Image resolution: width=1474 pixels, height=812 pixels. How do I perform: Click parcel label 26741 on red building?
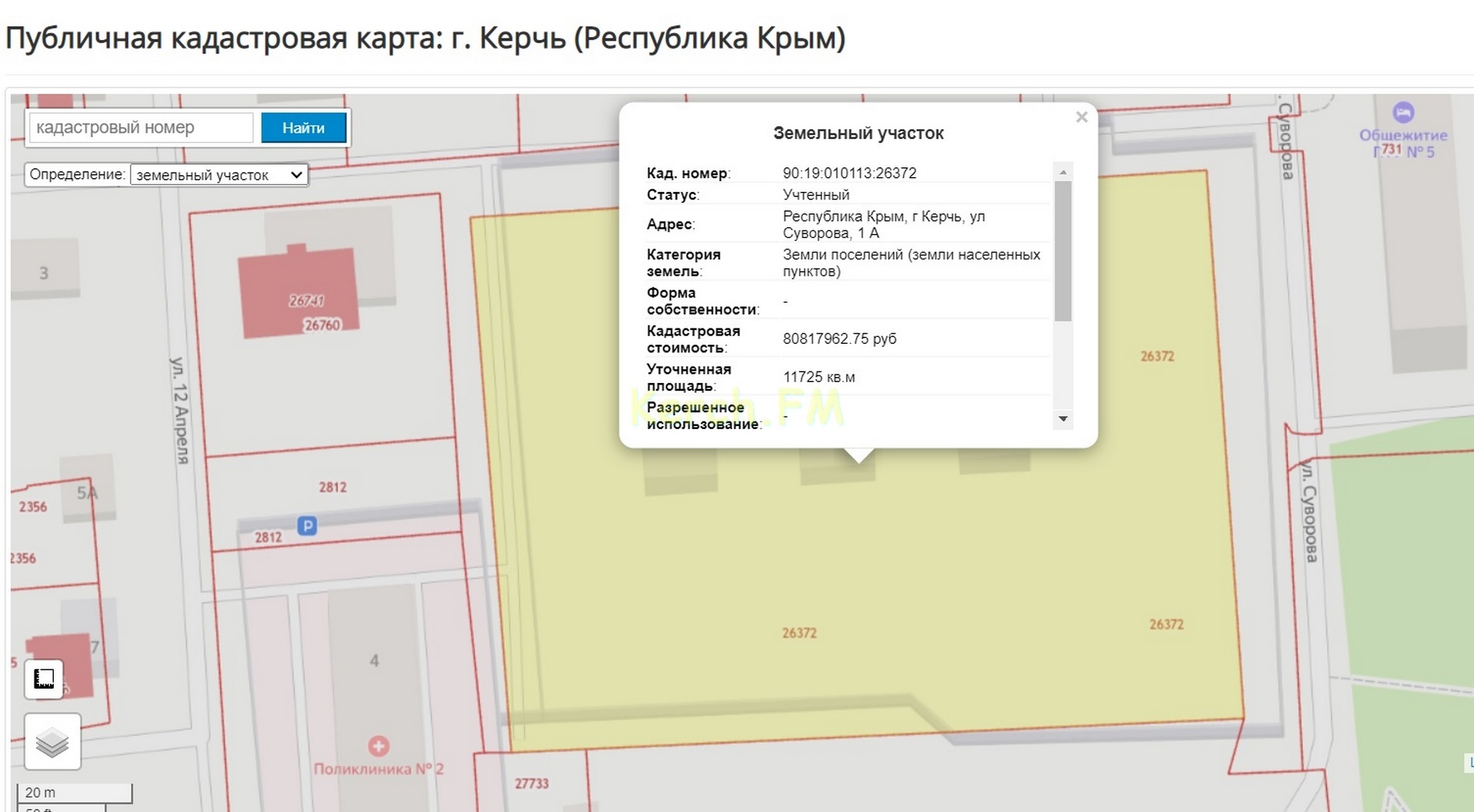click(306, 301)
